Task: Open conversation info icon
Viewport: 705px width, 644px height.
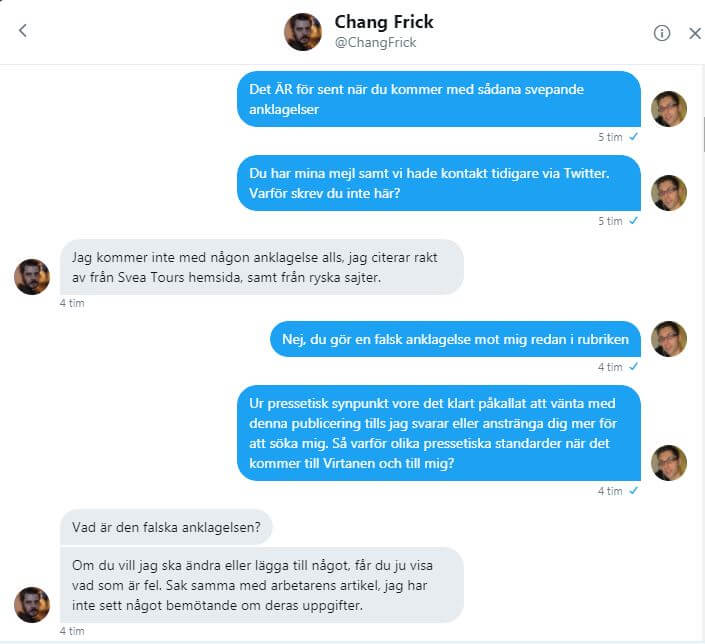Action: coord(662,33)
